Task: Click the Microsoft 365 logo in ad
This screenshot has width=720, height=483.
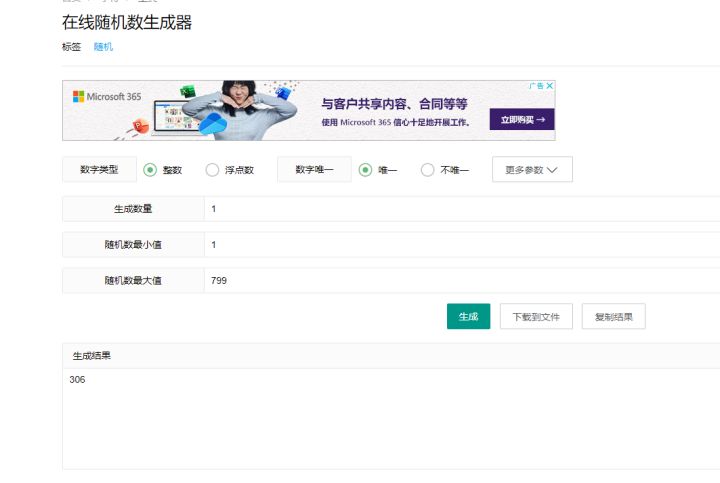Action: [107, 96]
